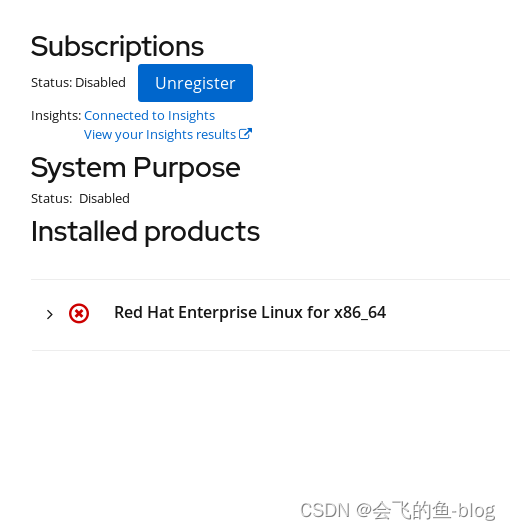Click the x86_64 text in the product name
Screen dimensions: 510x530
coord(360,312)
